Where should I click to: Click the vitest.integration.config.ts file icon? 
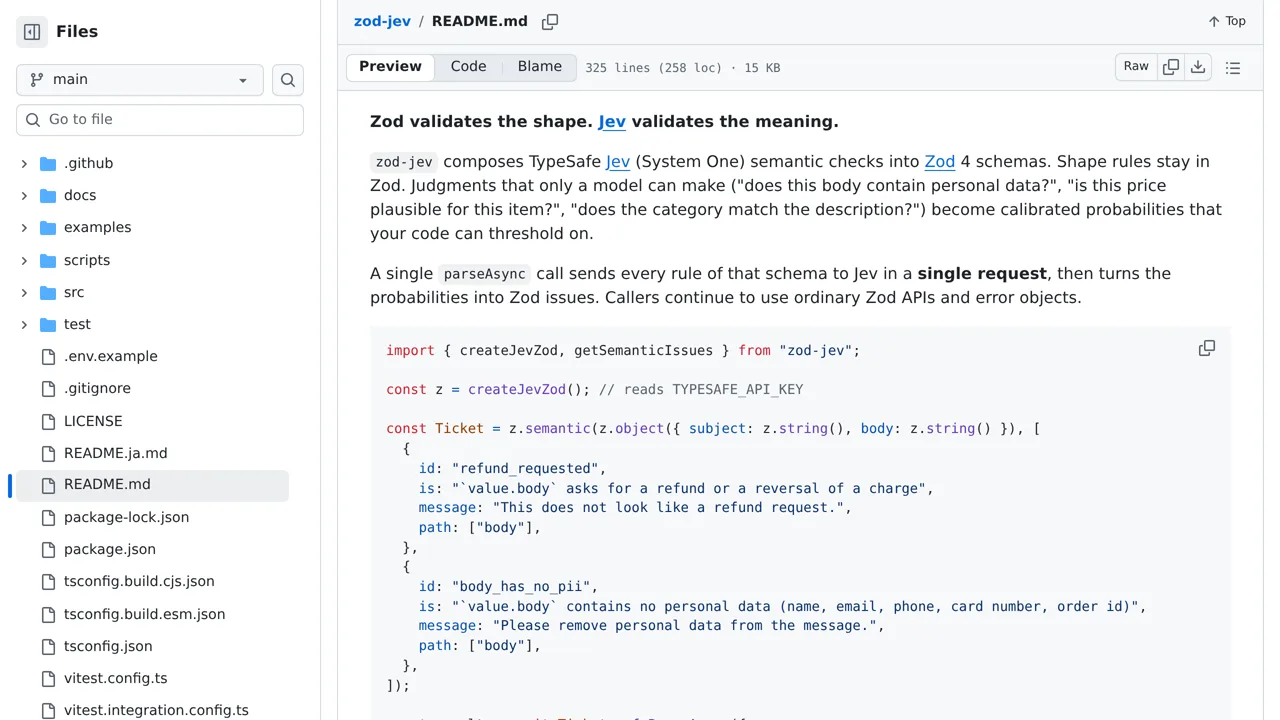pyautogui.click(x=48, y=710)
